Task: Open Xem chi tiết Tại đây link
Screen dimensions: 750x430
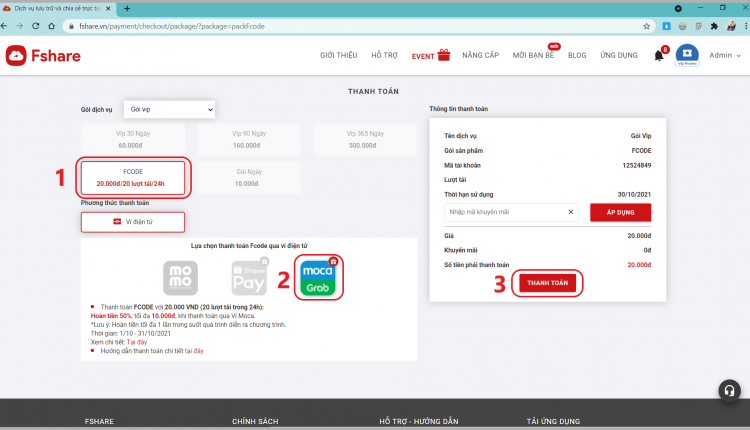Action: [x=137, y=342]
